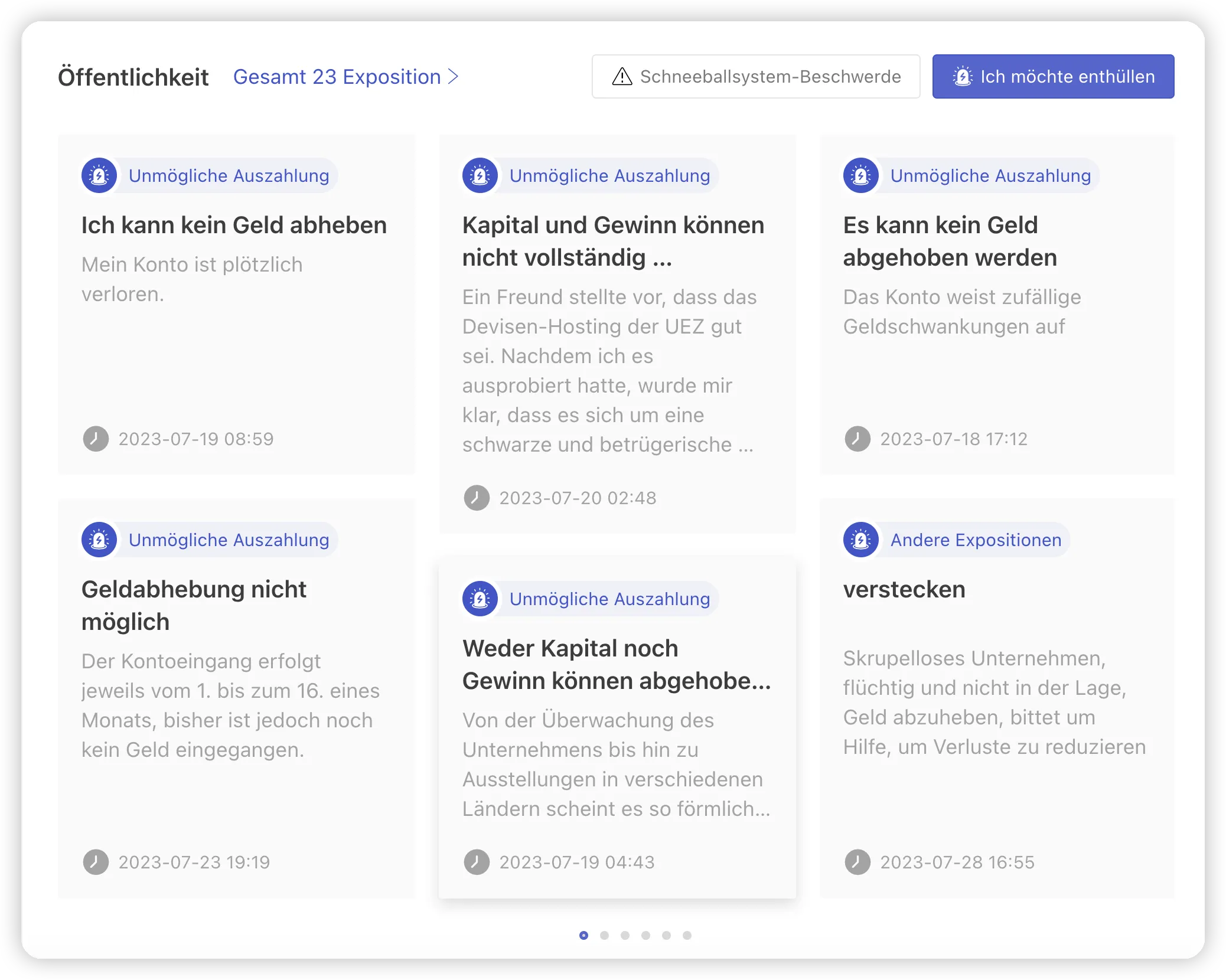This screenshot has width=1226, height=980.
Task: Select 'Unmögliche Auszahlung' tag on 'Weder Kapital' card
Action: 609,599
